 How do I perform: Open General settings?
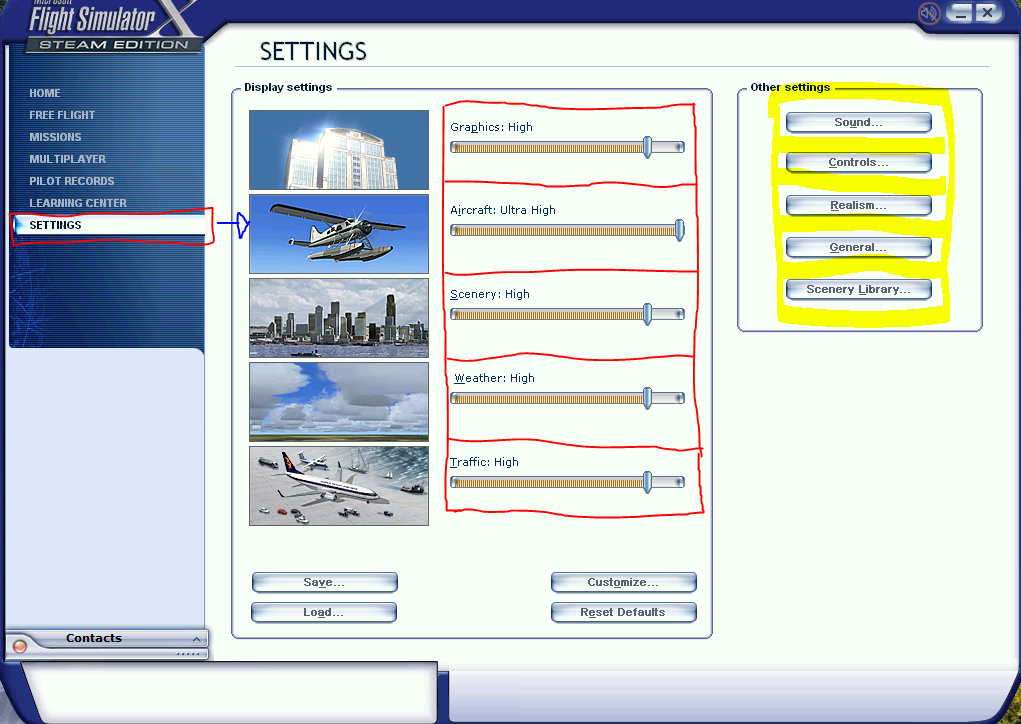[858, 247]
